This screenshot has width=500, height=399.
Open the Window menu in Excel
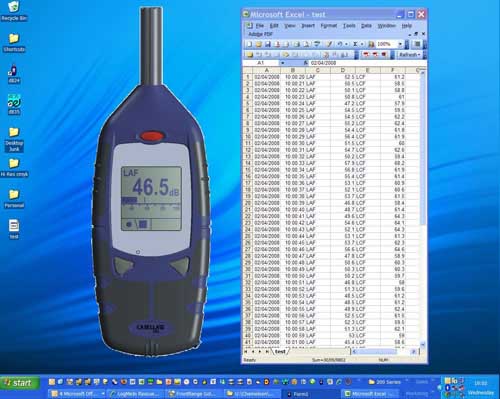(x=387, y=26)
